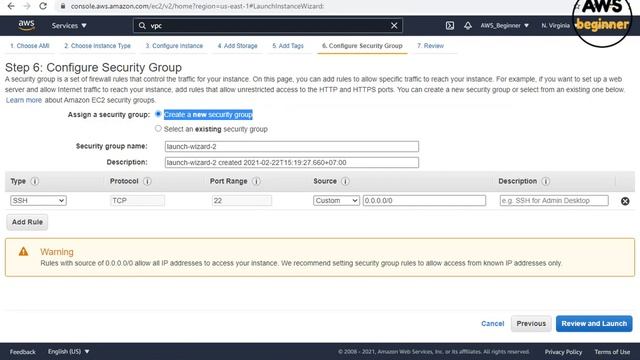This screenshot has height=360, width=640.
Task: Open the notifications bell
Action: click(468, 26)
